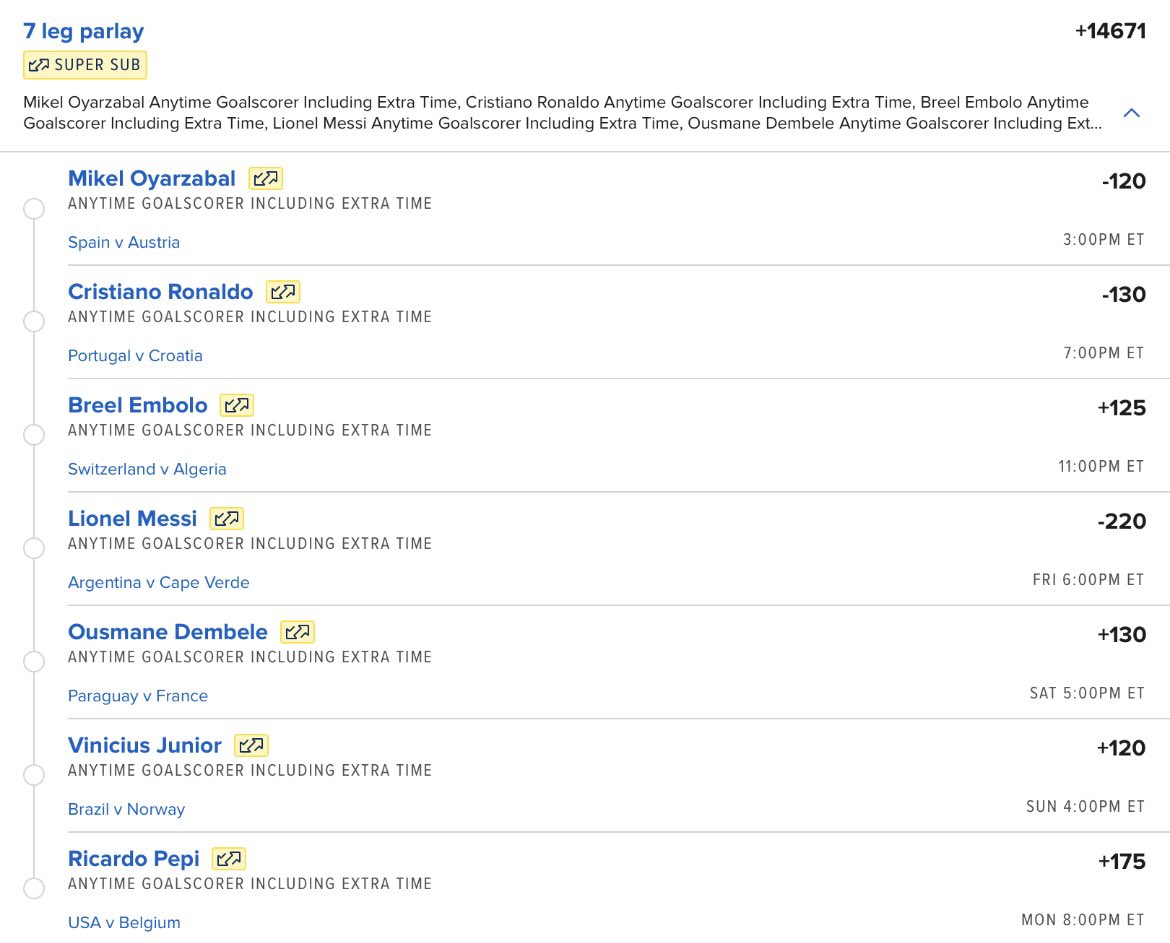Click the Super Sub icon beside Ricardo Pepi
This screenshot has width=1170, height=943.
click(229, 859)
